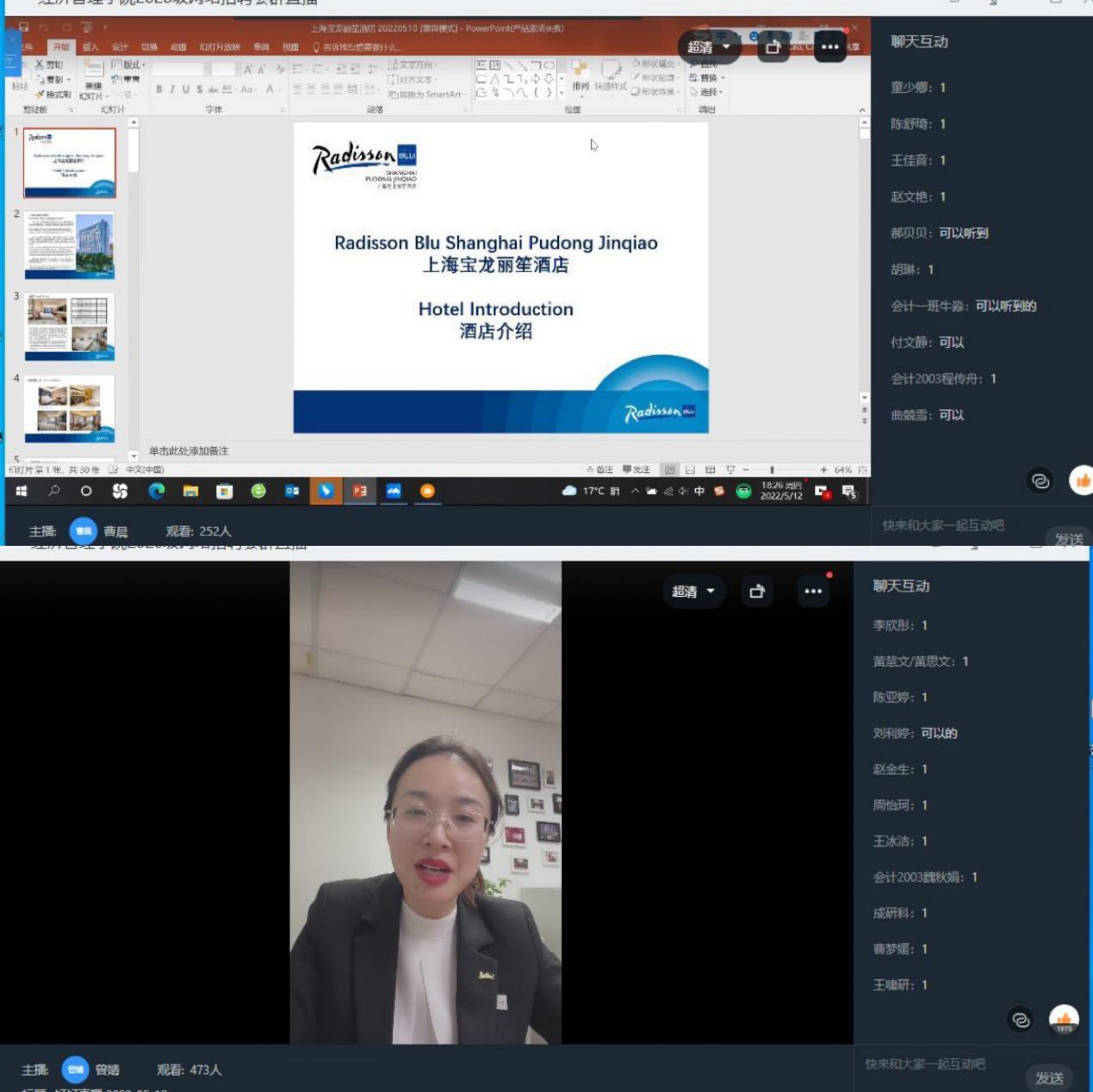Viewport: 1093px width, 1092px height.
Task: Open File Explorer from the Windows taskbar
Action: click(x=190, y=491)
